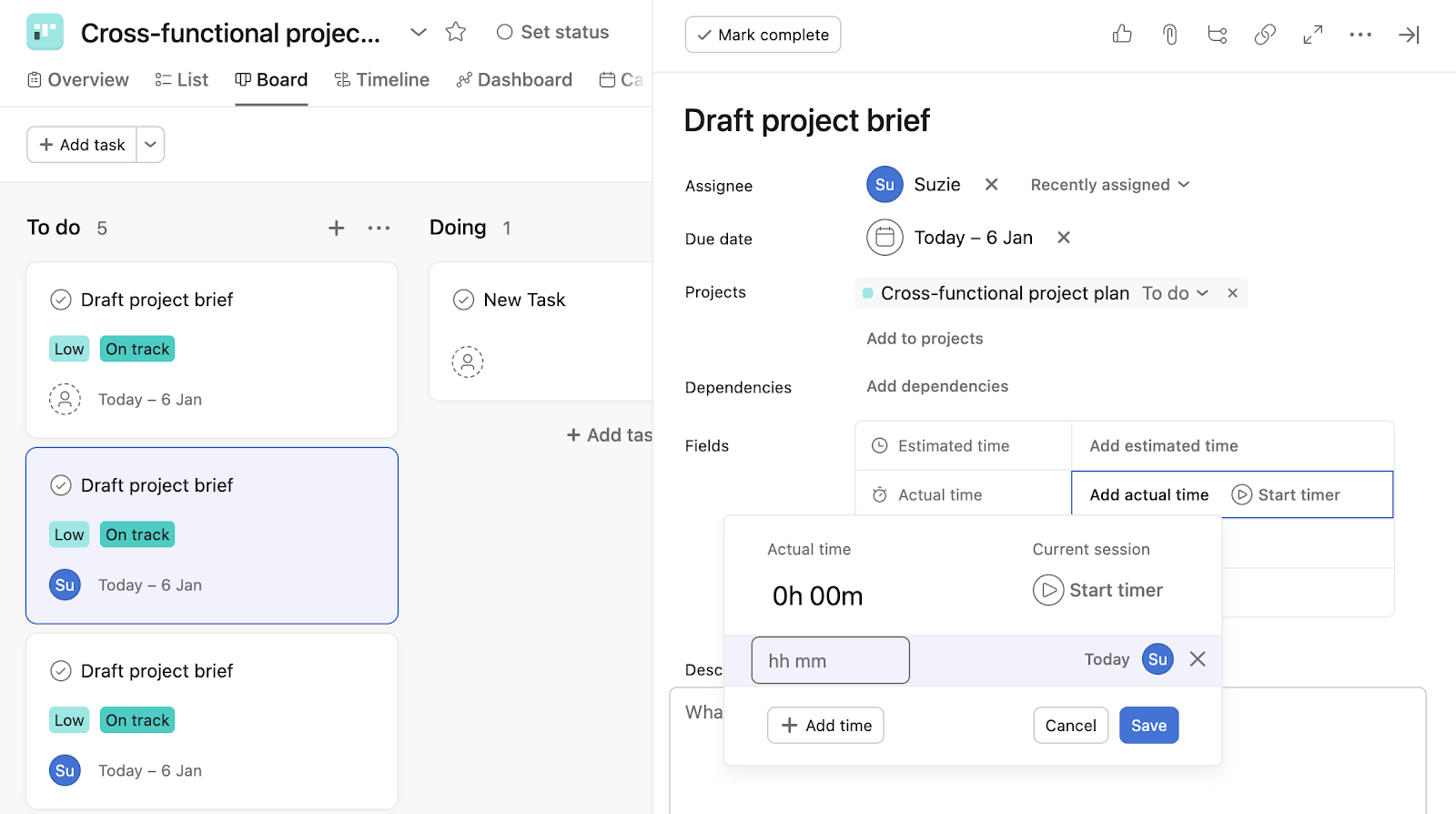The width and height of the screenshot is (1456, 814).
Task: Click Add time button
Action: 825,725
